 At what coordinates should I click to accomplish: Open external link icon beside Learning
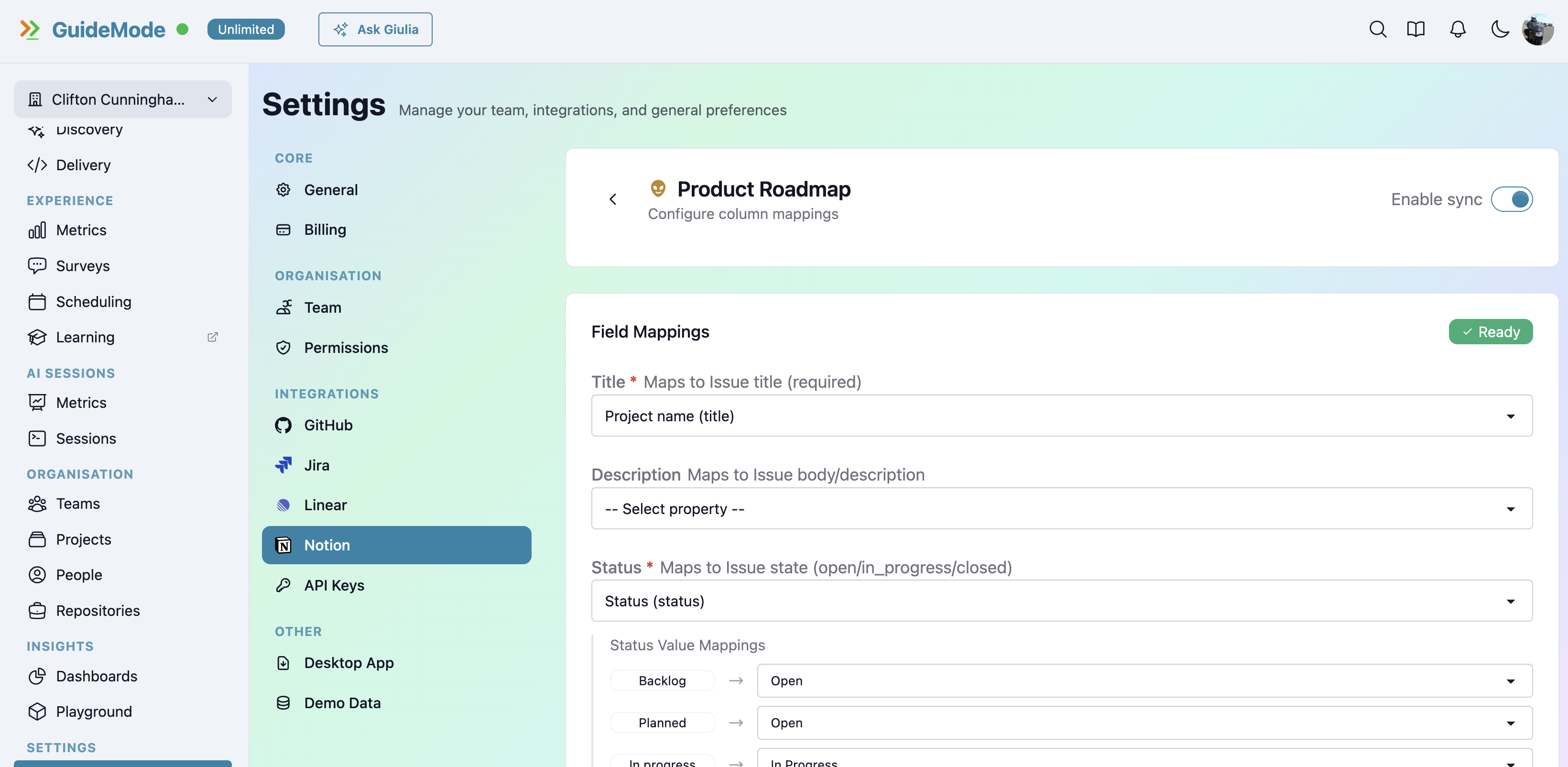(x=212, y=337)
